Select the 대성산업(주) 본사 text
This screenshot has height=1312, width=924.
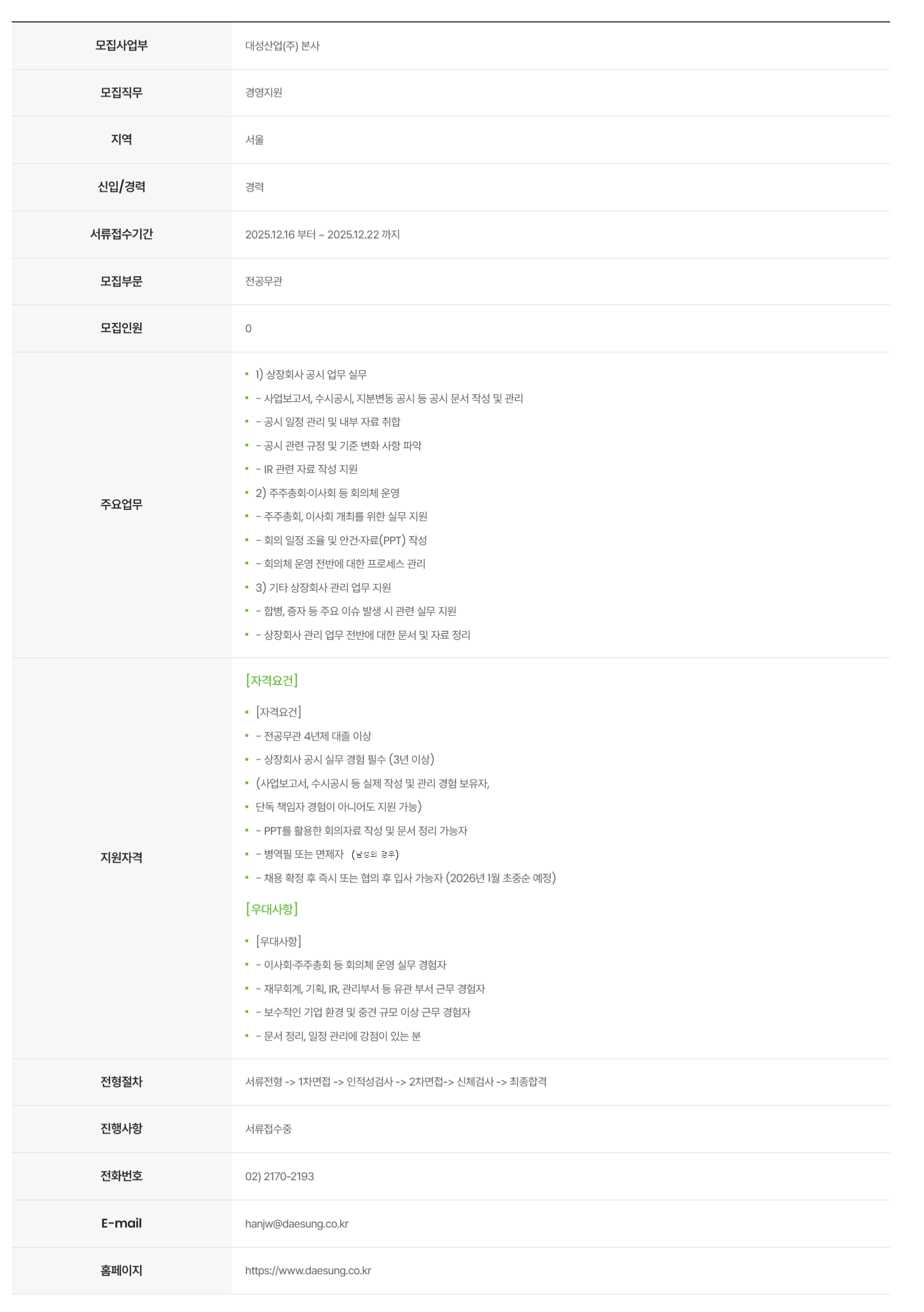(x=282, y=46)
